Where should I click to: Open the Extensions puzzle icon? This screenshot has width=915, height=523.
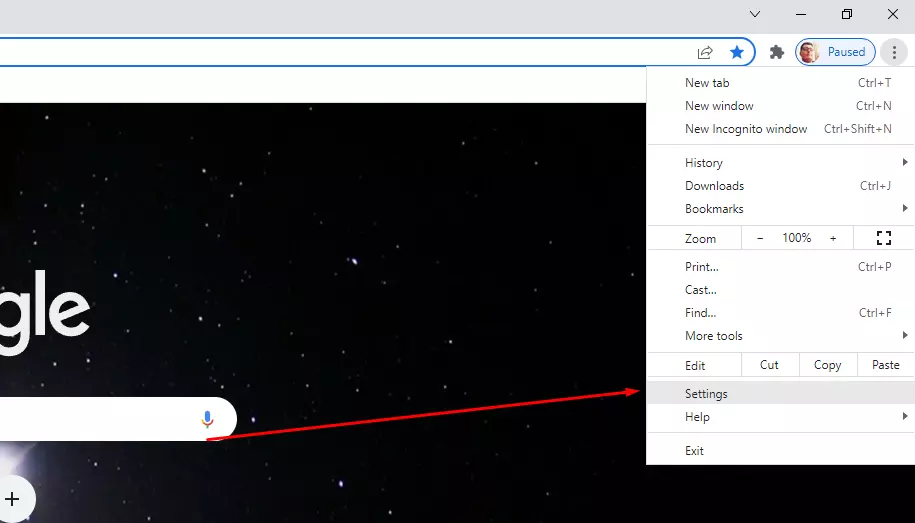coord(777,53)
